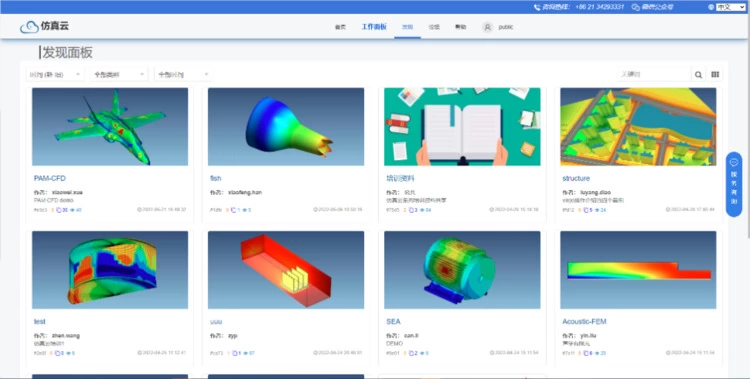Expand the all types filter dropdown
Screen dimensions: 750x379
(x=119, y=75)
